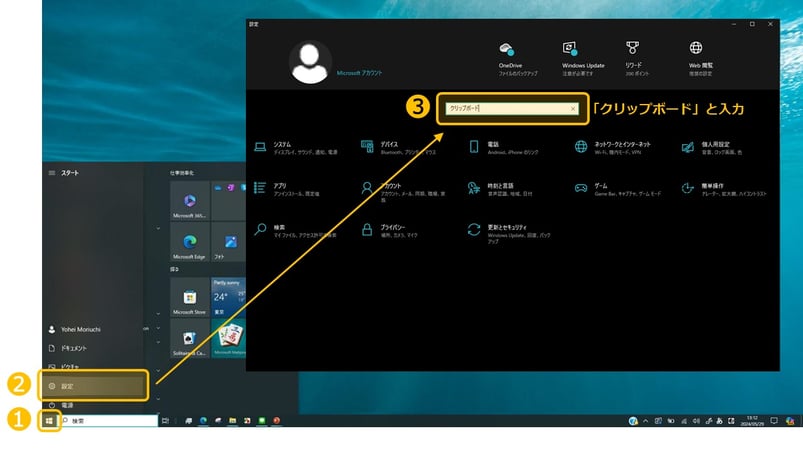Open the volume icon in system tray

(x=696, y=421)
